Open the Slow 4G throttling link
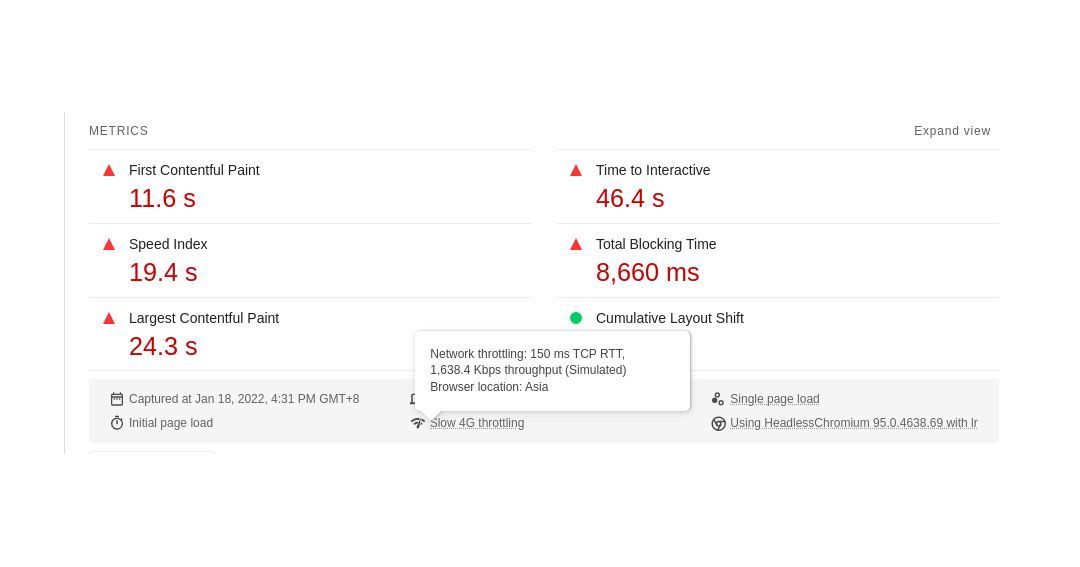Viewport: 1080px width, 567px height. tap(477, 423)
